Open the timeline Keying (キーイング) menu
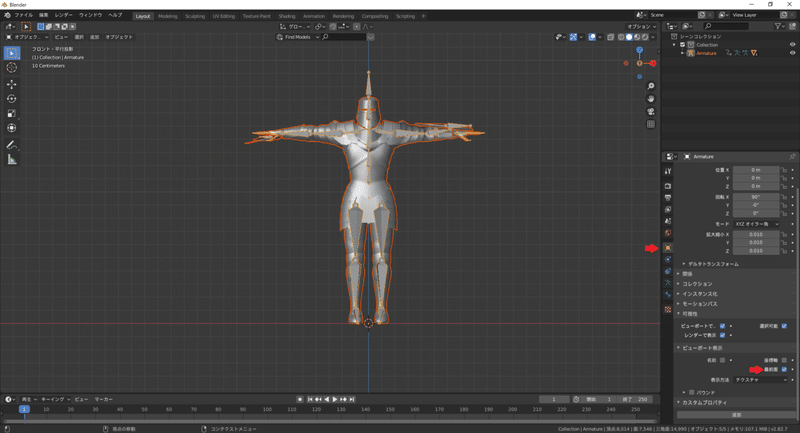This screenshot has width=800, height=433. tap(55, 399)
